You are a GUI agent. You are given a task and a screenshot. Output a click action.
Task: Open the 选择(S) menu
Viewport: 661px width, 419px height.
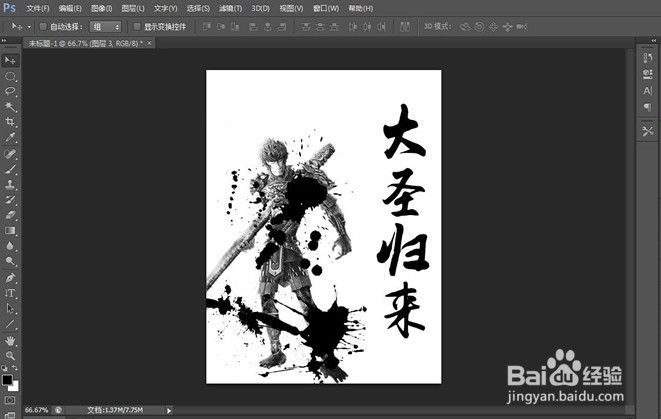pos(198,8)
